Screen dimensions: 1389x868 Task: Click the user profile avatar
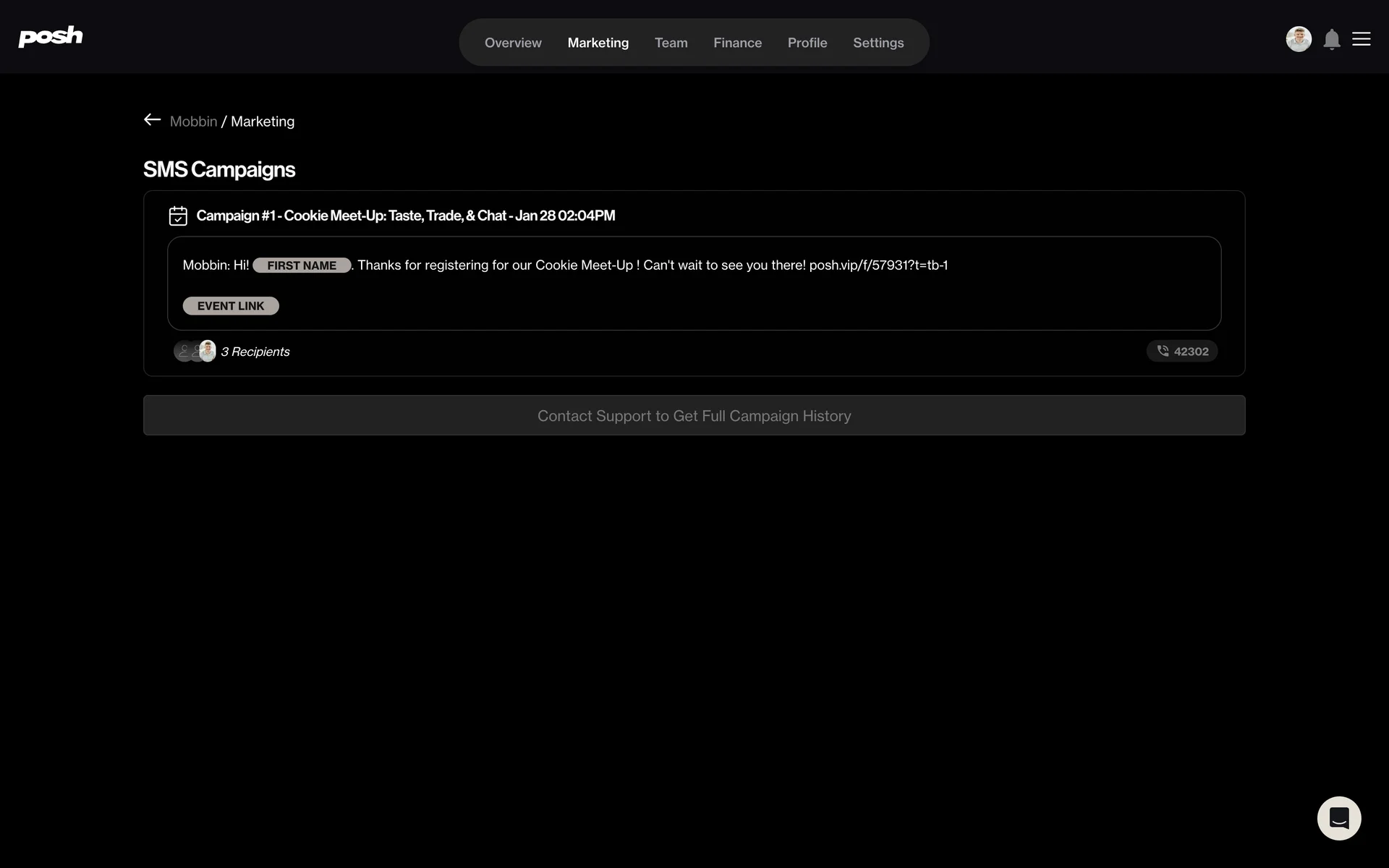click(1299, 39)
